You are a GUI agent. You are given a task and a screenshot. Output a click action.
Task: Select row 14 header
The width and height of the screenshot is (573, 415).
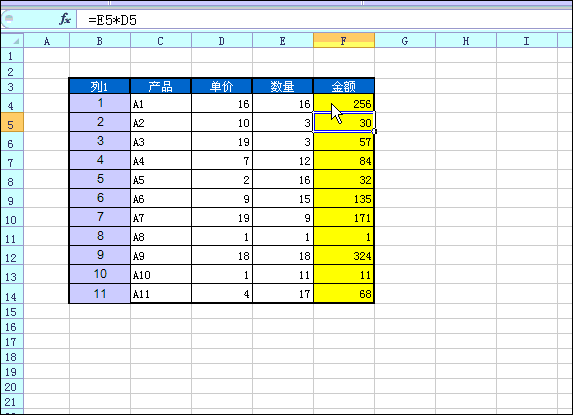[x=12, y=294]
